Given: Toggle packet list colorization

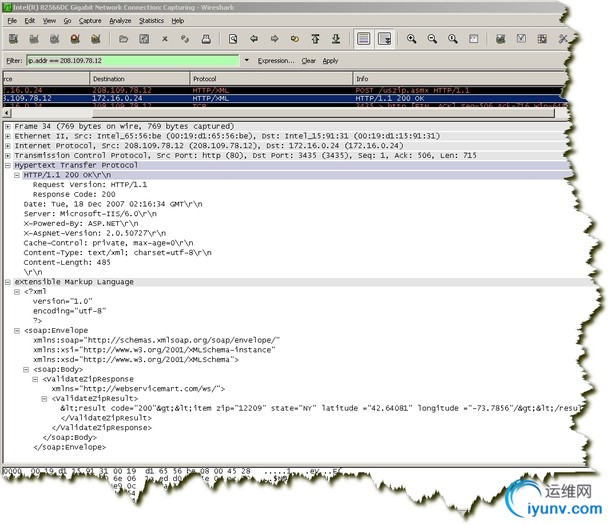Looking at the screenshot, I should point(363,39).
